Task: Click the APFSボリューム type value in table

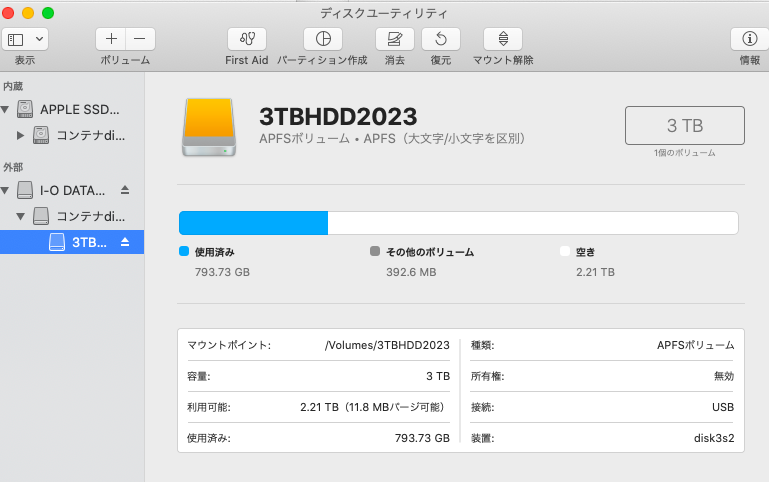Action: point(695,345)
